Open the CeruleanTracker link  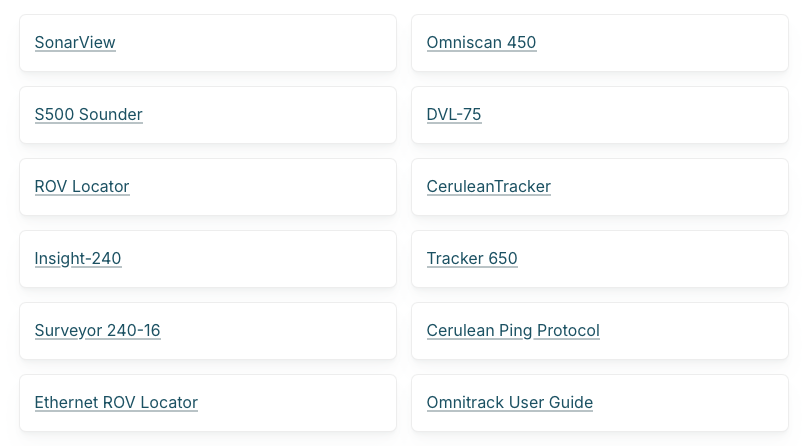tap(488, 187)
